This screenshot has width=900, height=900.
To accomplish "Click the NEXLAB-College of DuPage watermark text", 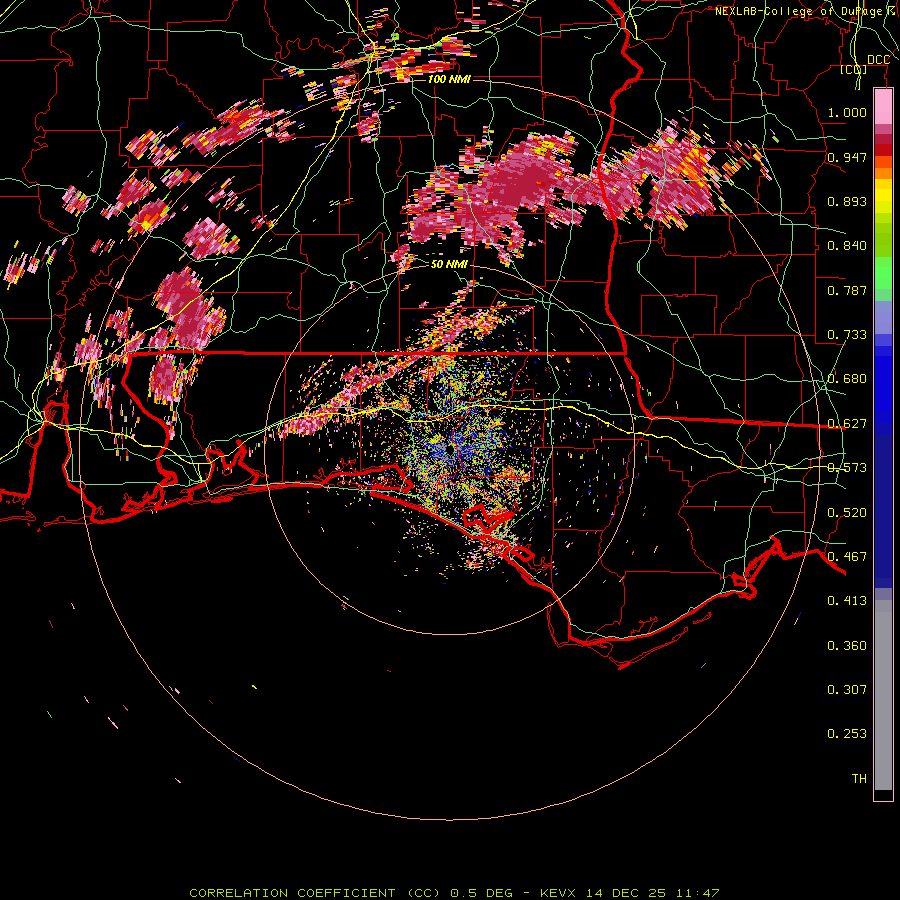I will [807, 11].
